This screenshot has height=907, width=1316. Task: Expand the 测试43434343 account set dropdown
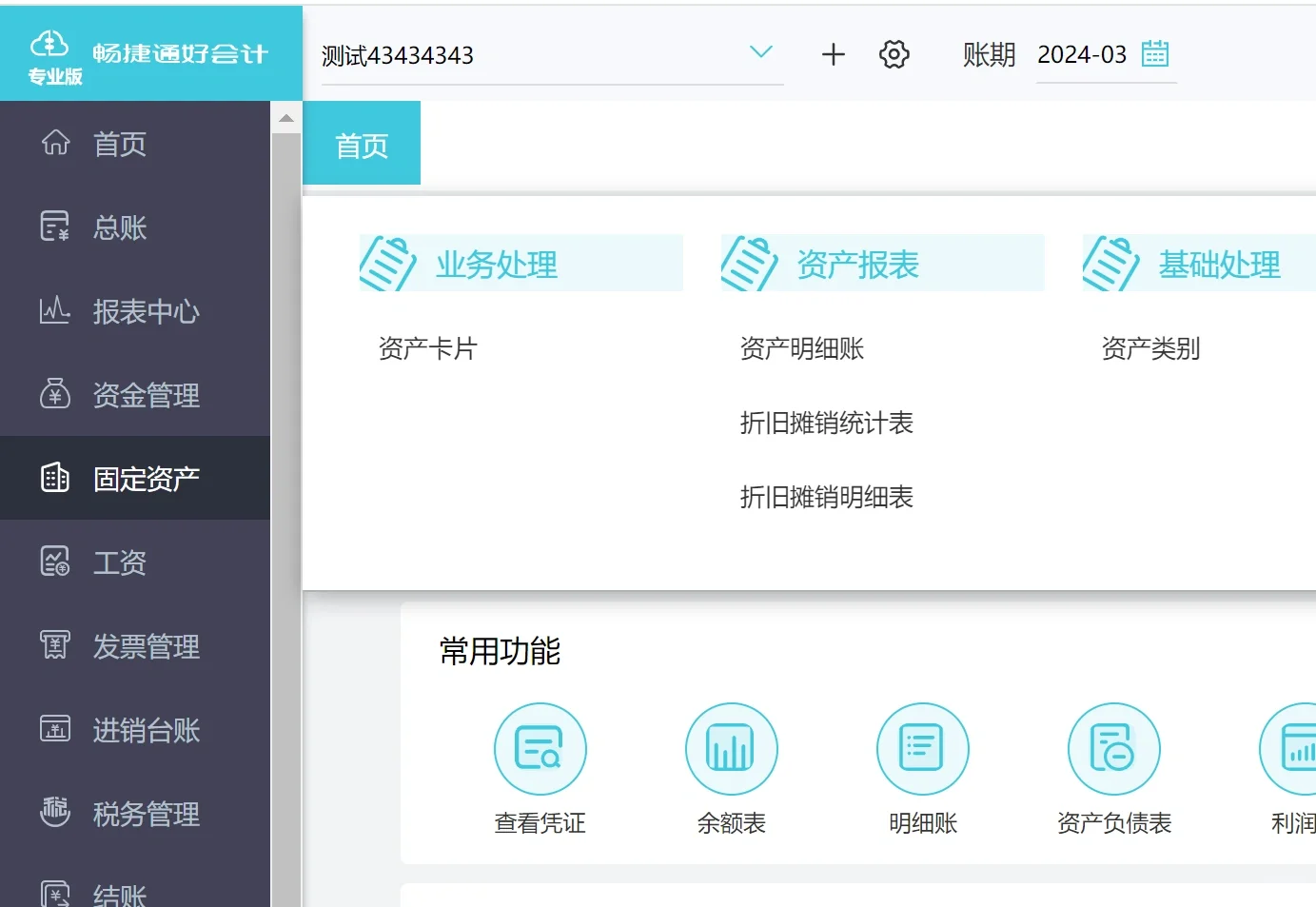[x=761, y=52]
